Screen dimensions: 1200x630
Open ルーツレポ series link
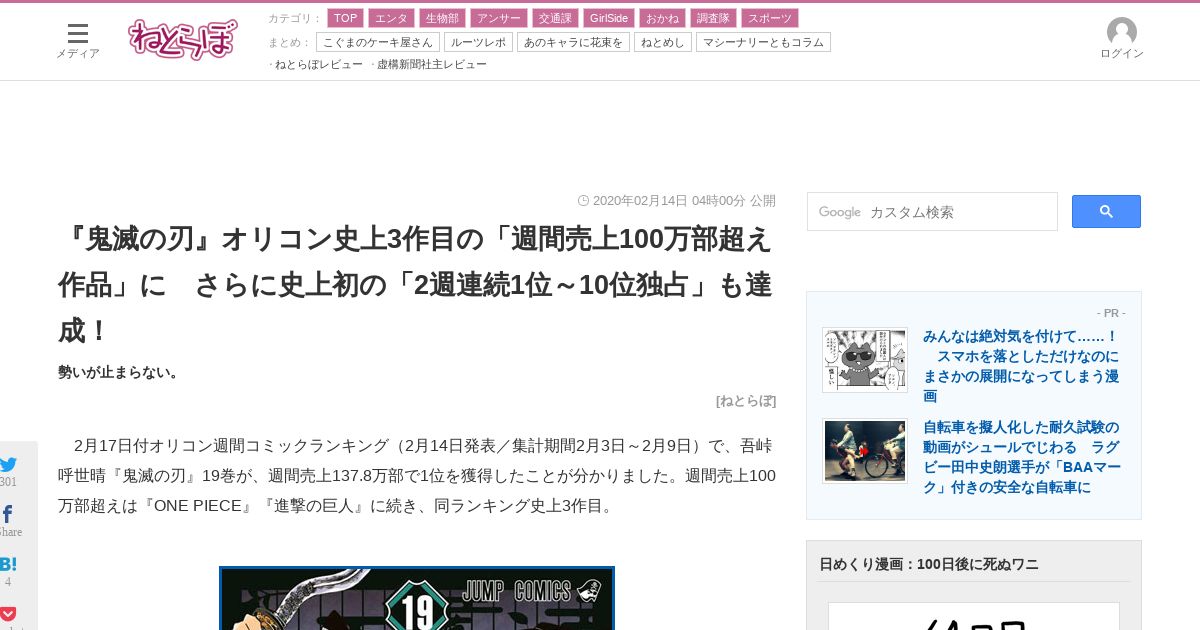tap(478, 42)
